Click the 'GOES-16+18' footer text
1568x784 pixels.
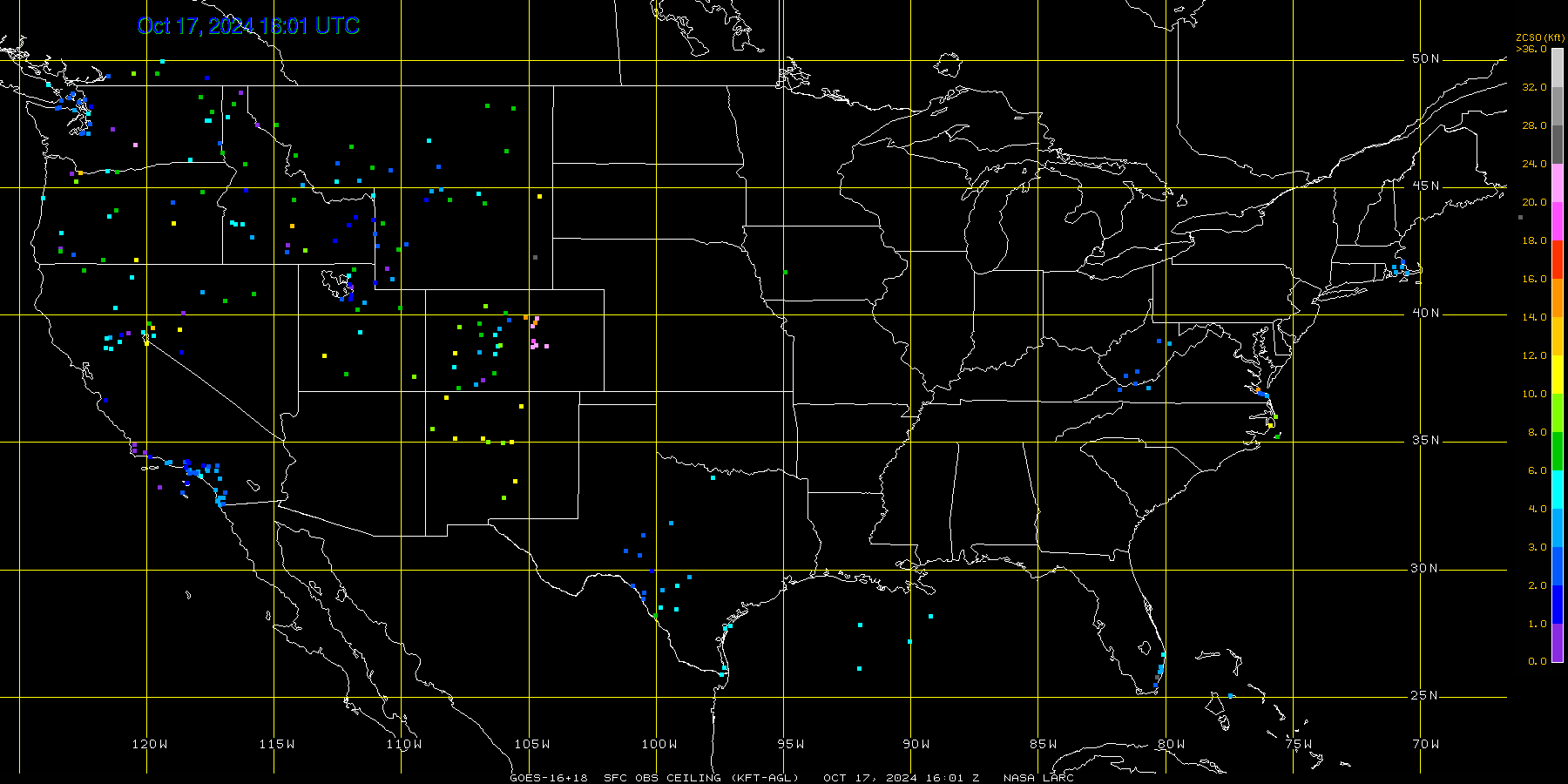tap(549, 778)
